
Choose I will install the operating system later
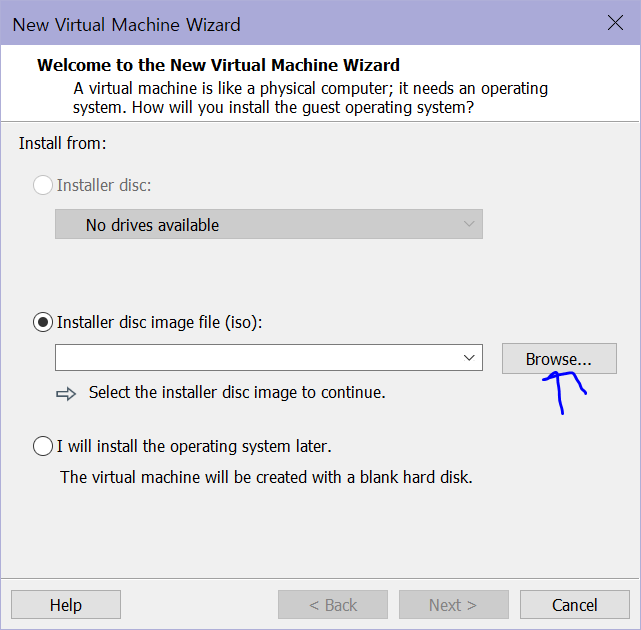(43, 446)
